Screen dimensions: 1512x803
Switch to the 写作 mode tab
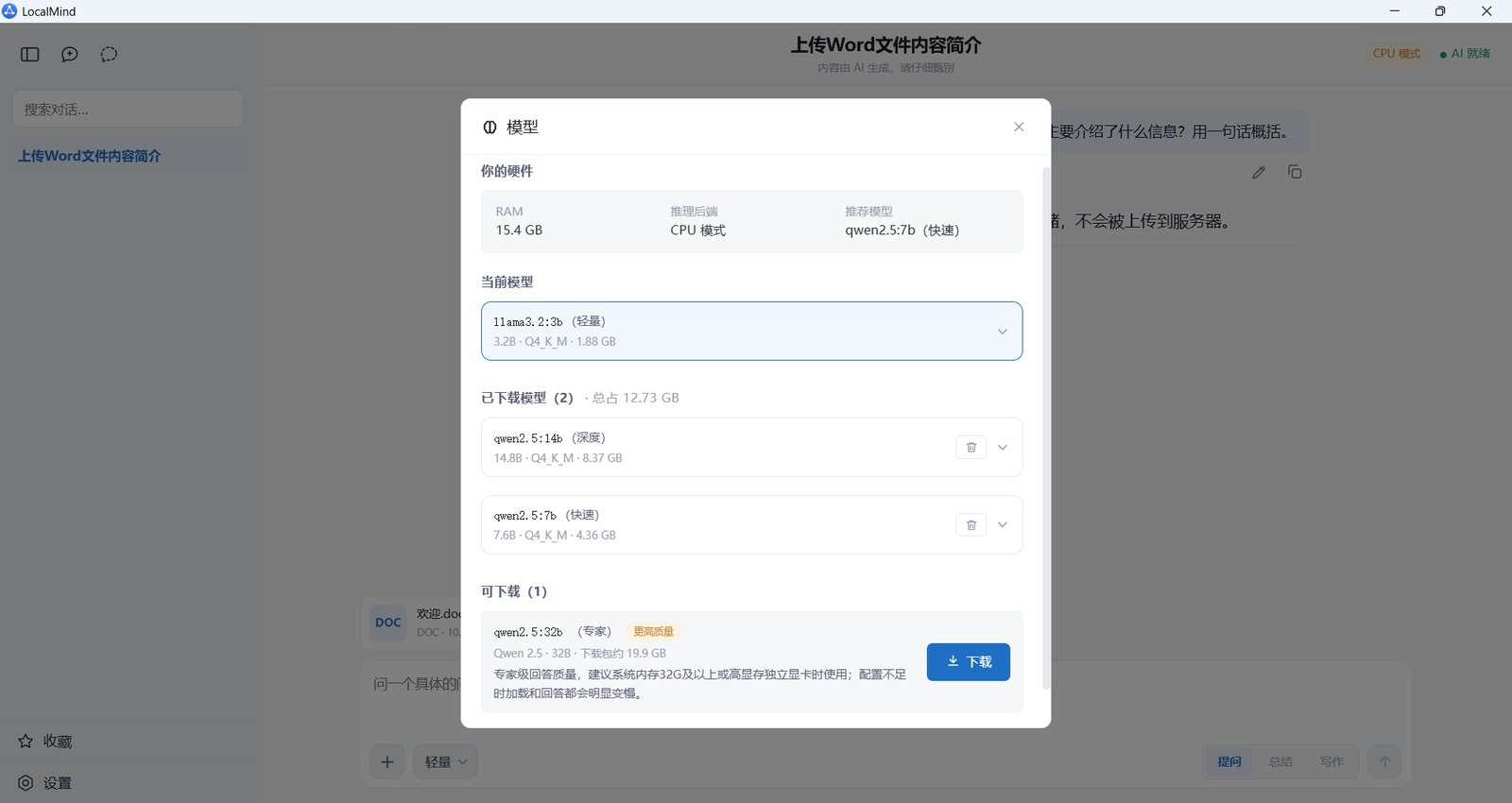pyautogui.click(x=1332, y=761)
